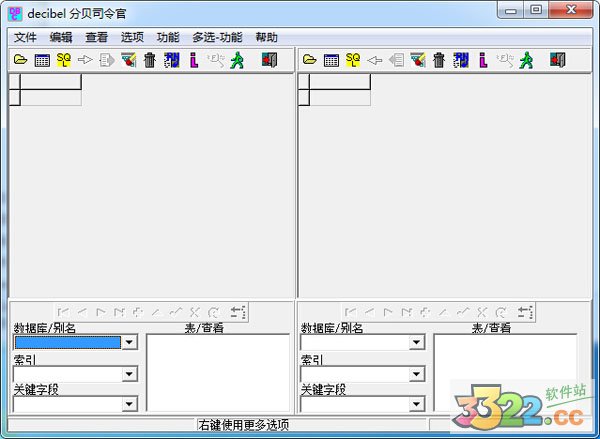This screenshot has width=600, height=439.
Task: Click the funnel filter icon in right toolbar
Action: tap(417, 60)
